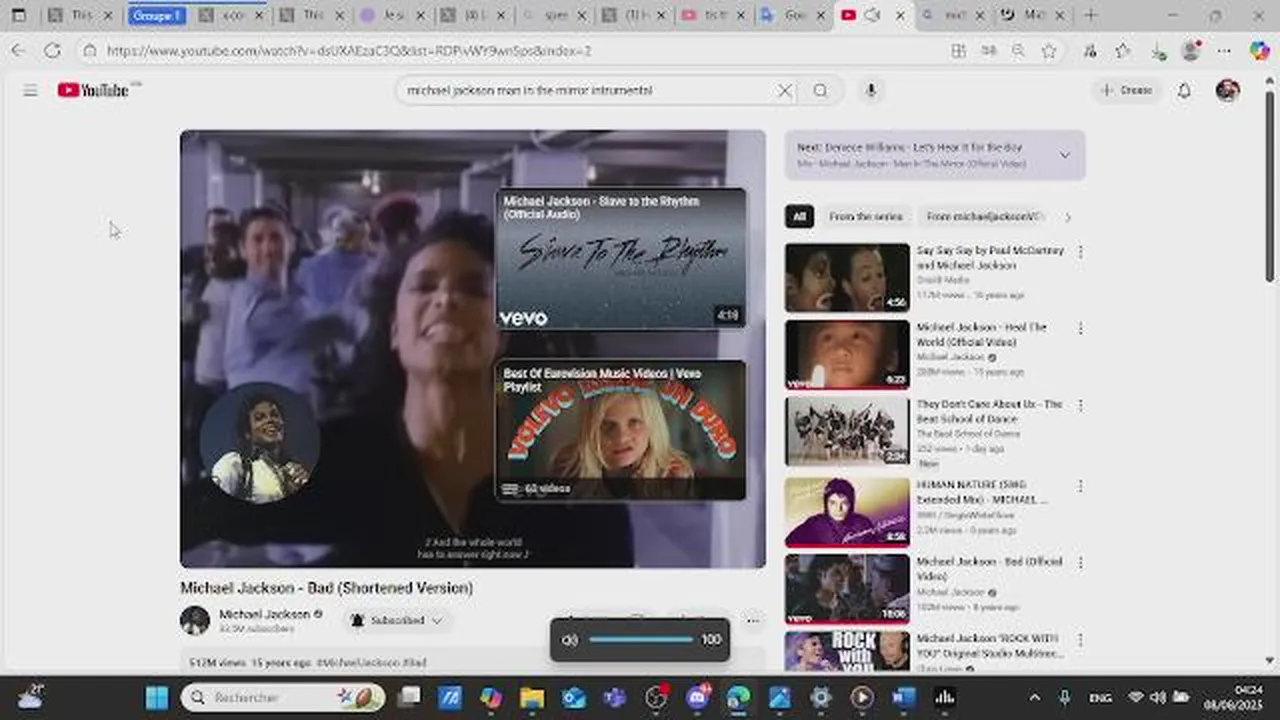Show more filter chips arrow
The image size is (1280, 720).
click(1068, 217)
